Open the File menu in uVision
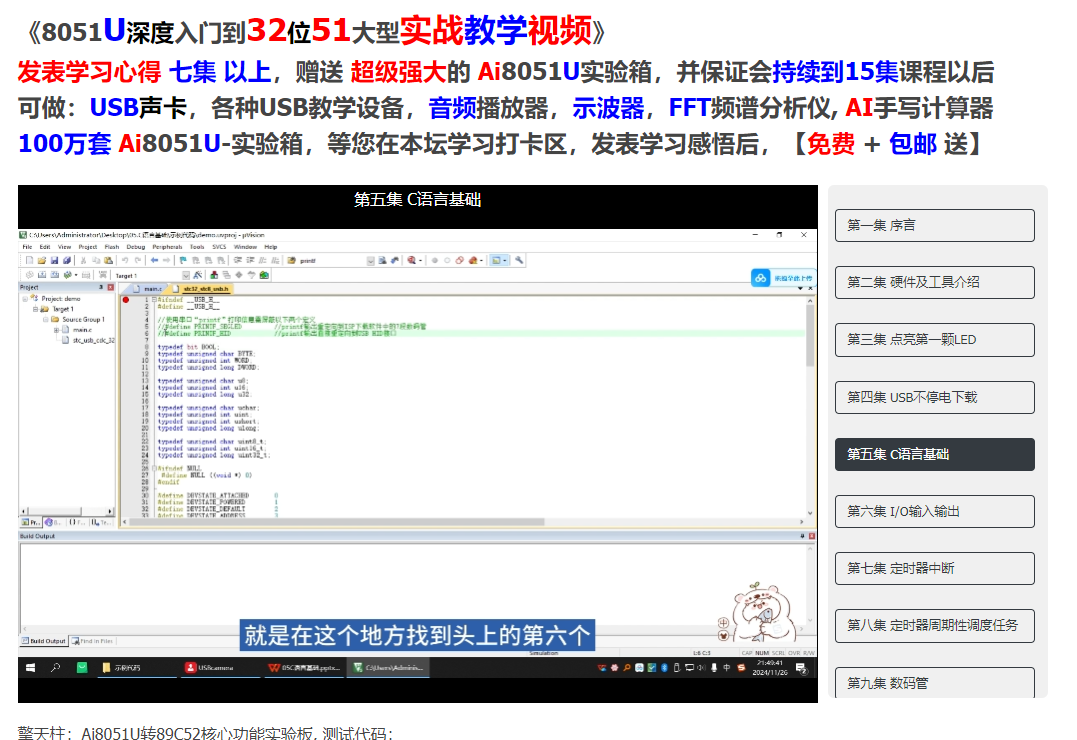The image size is (1077, 740). pos(27,247)
